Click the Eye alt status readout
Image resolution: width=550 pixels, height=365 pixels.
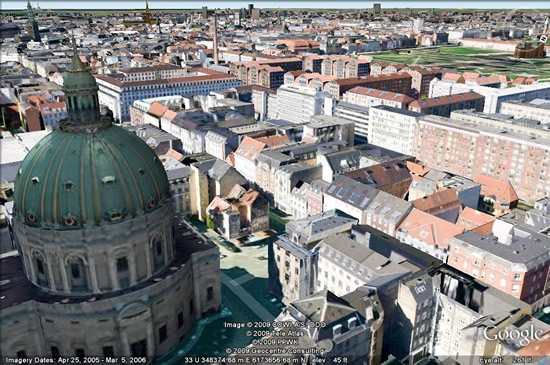click(x=505, y=360)
